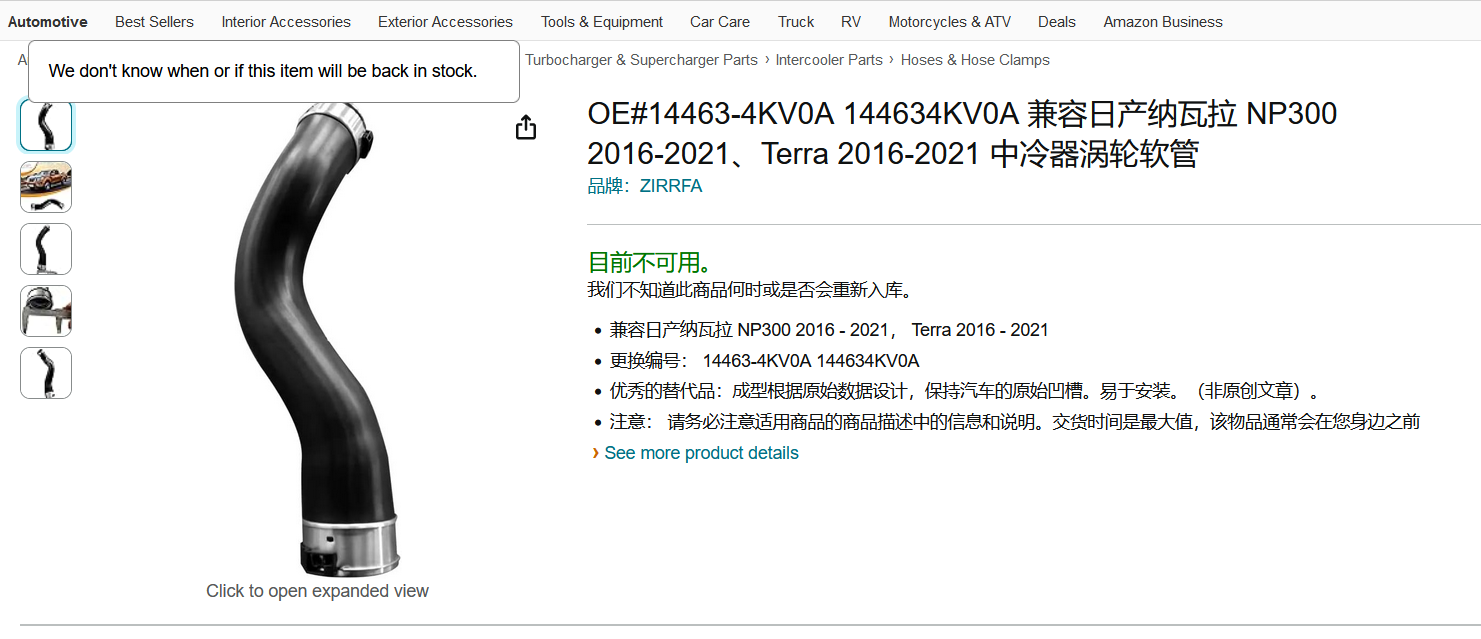Click bullet text starting with 注意
The height and width of the screenshot is (639, 1481).
[x=1015, y=422]
